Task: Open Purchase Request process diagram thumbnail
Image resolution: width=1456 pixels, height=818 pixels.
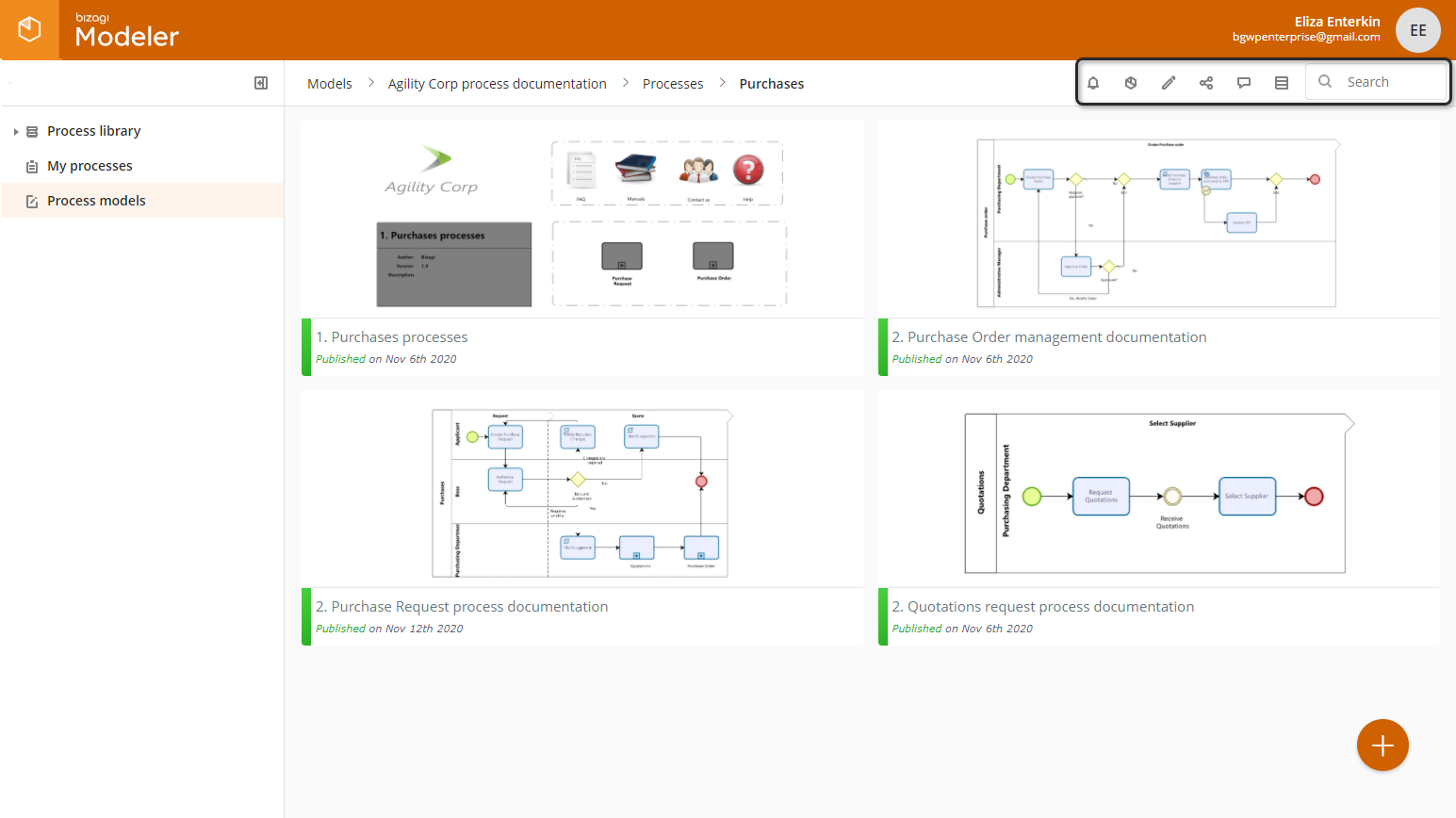Action: click(582, 489)
